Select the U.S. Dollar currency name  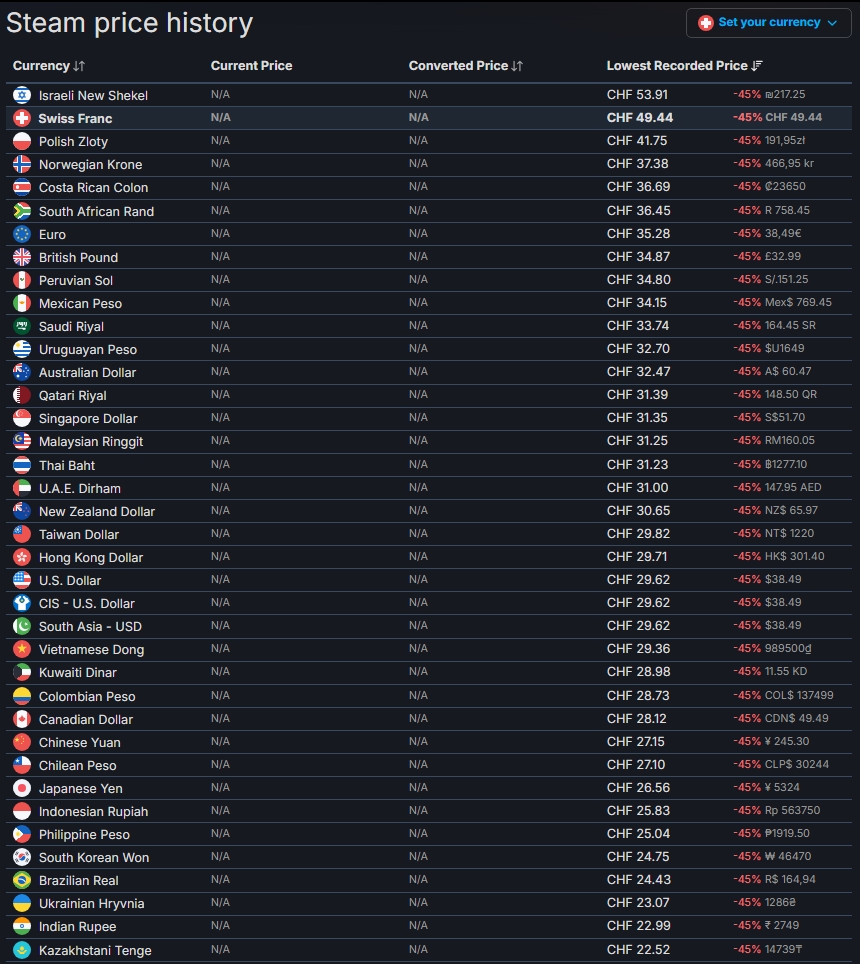point(69,581)
